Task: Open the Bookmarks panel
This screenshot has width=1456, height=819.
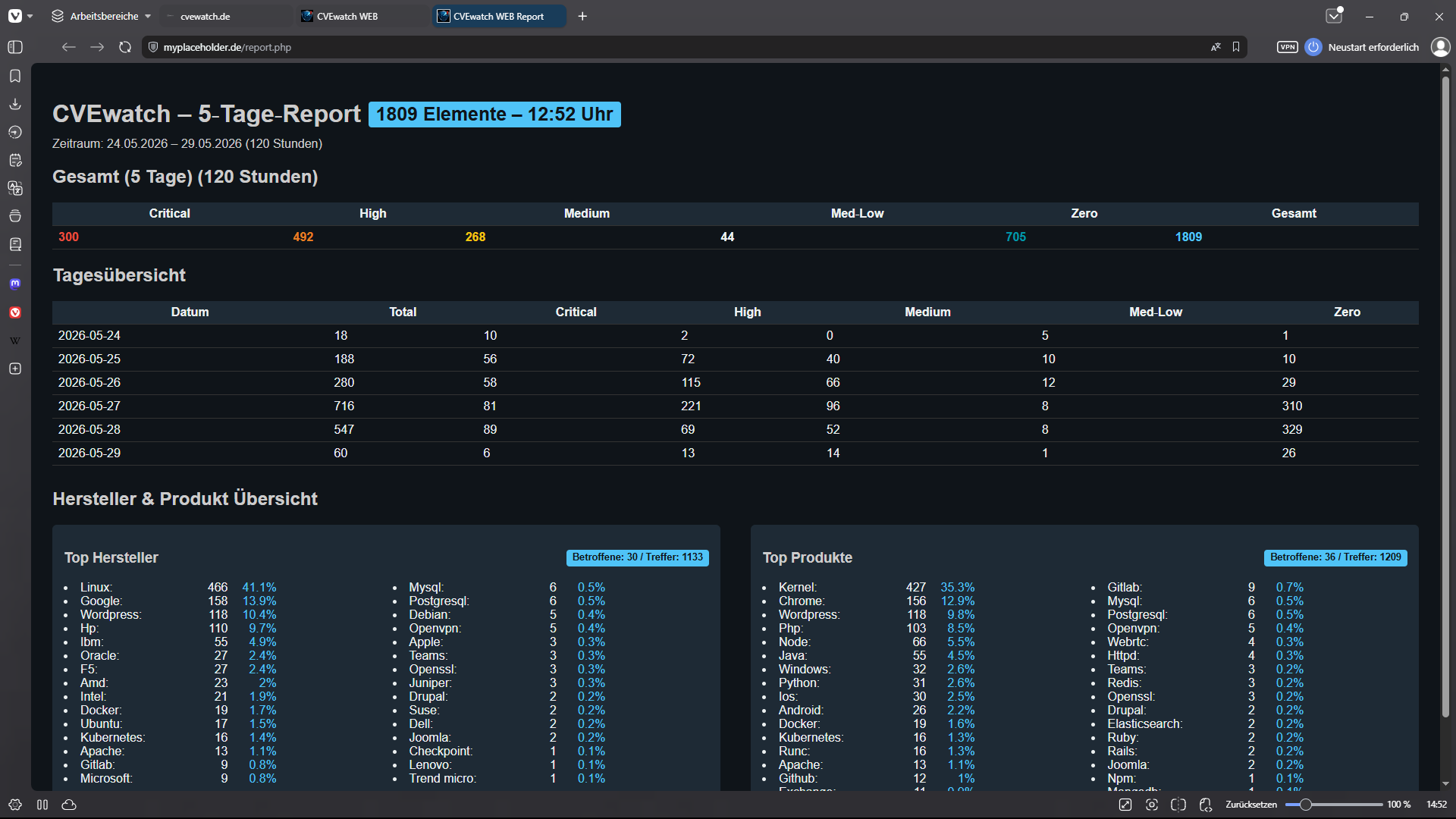Action: (x=15, y=76)
